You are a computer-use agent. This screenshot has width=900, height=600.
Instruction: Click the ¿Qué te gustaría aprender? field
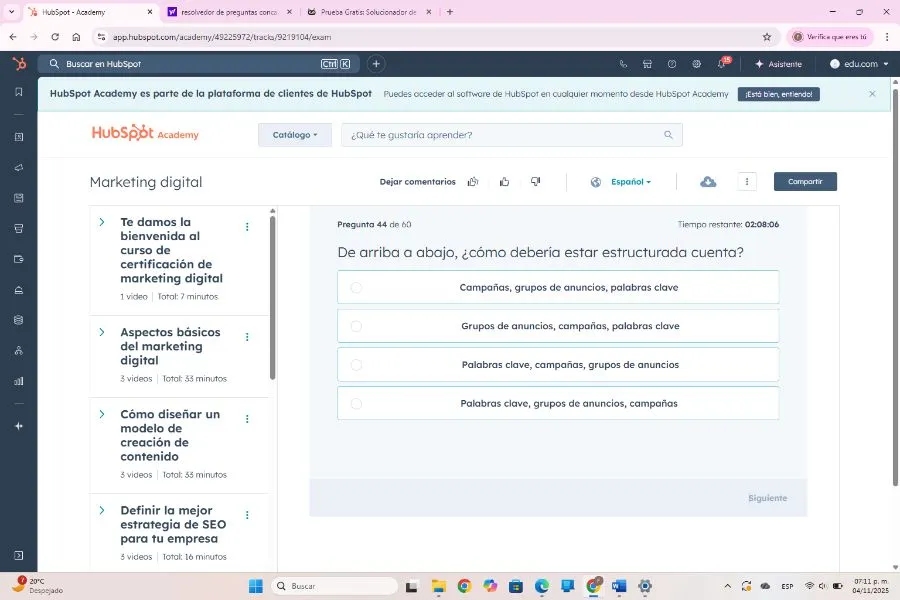[511, 135]
